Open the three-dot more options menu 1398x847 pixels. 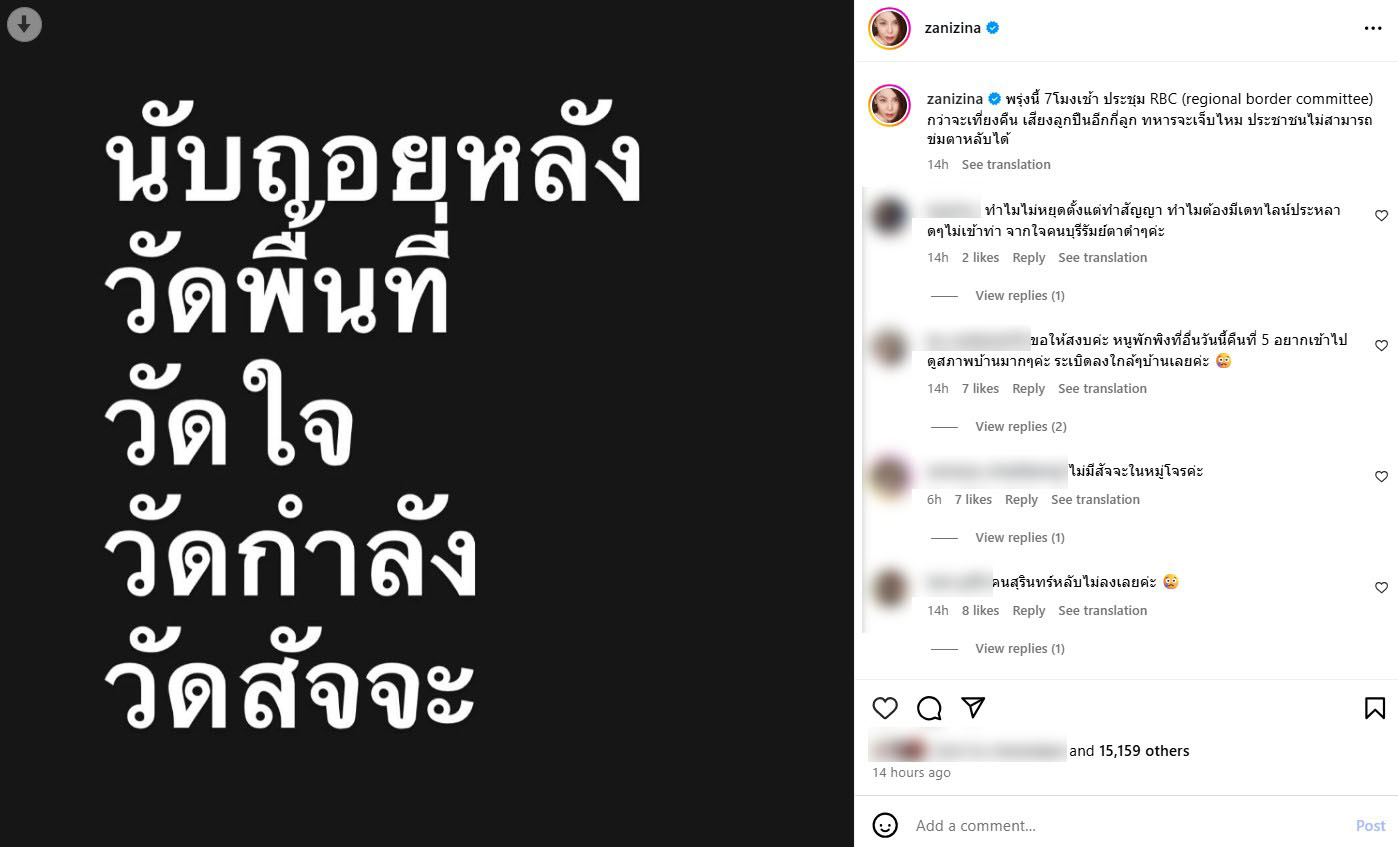1373,29
